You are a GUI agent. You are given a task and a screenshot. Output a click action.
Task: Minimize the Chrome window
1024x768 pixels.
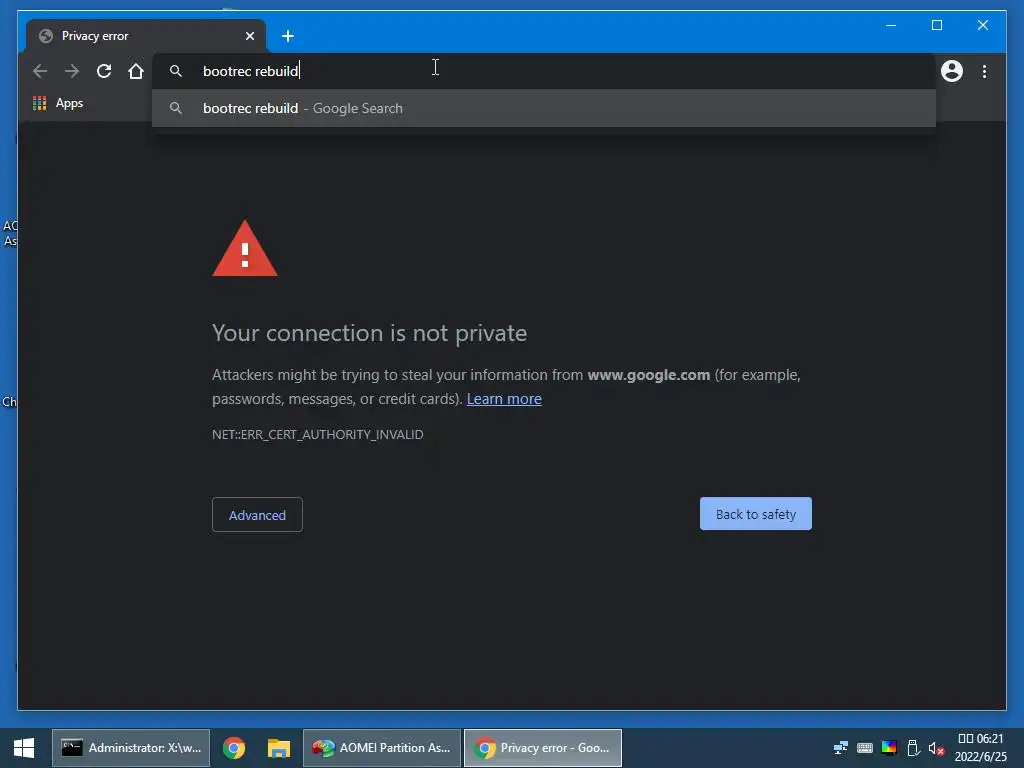point(891,25)
